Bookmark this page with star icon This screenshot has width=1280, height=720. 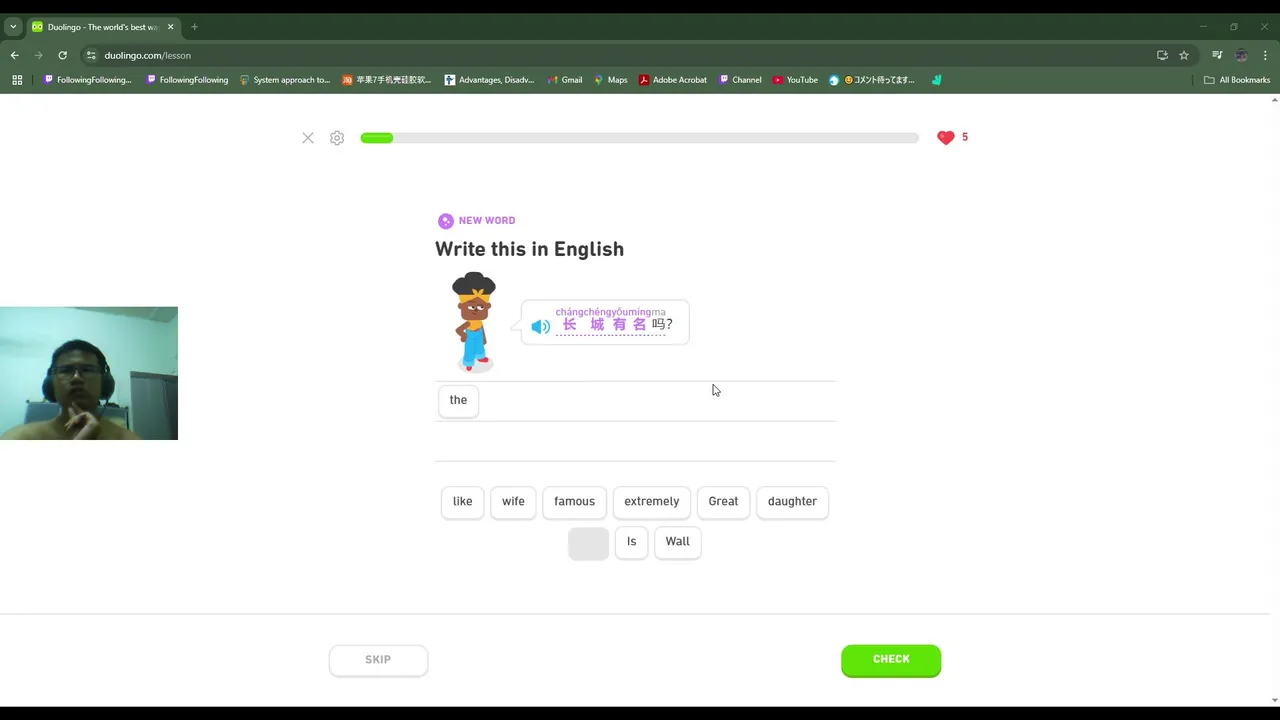pos(1184,55)
